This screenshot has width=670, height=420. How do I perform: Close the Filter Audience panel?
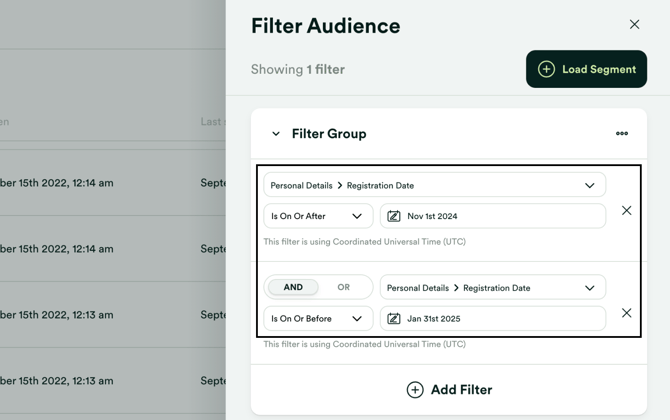[634, 24]
